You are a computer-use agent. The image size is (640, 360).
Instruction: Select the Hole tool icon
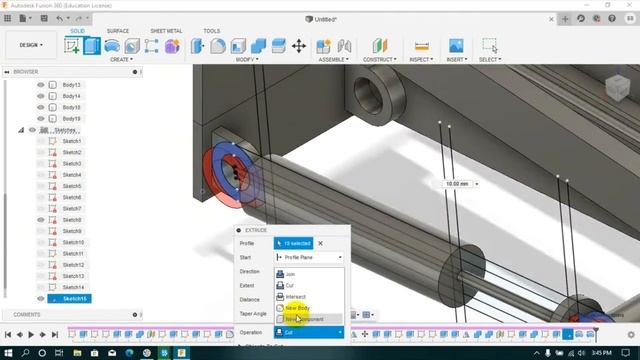(x=132, y=46)
